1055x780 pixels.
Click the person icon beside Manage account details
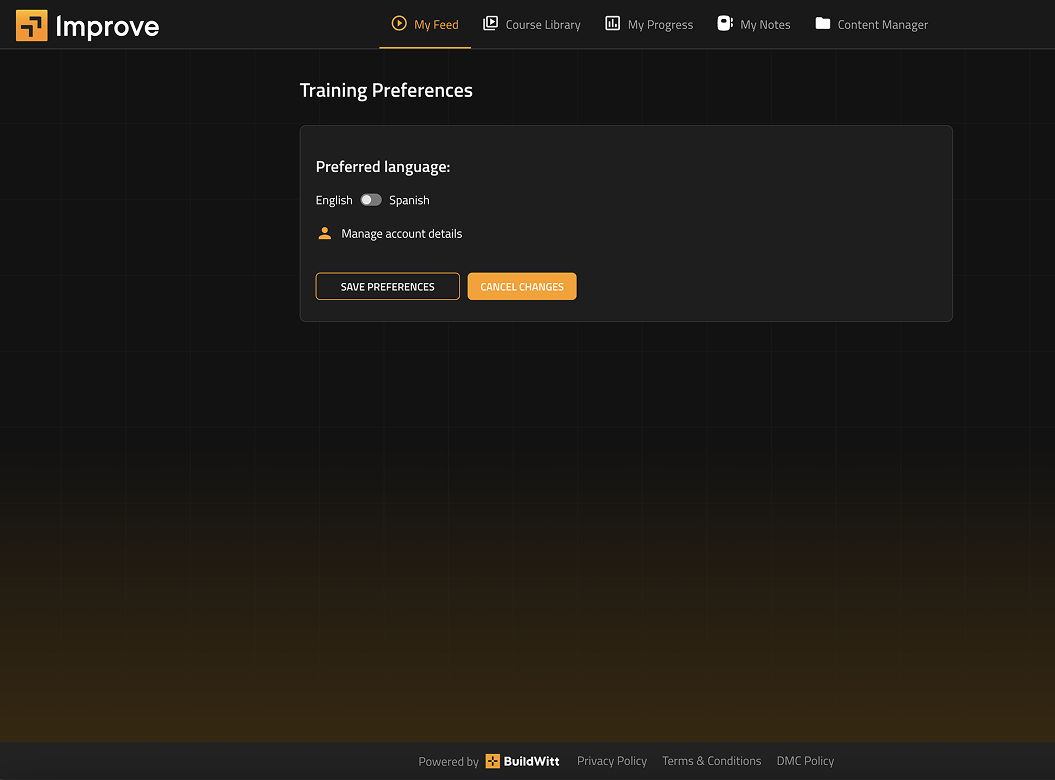point(324,233)
